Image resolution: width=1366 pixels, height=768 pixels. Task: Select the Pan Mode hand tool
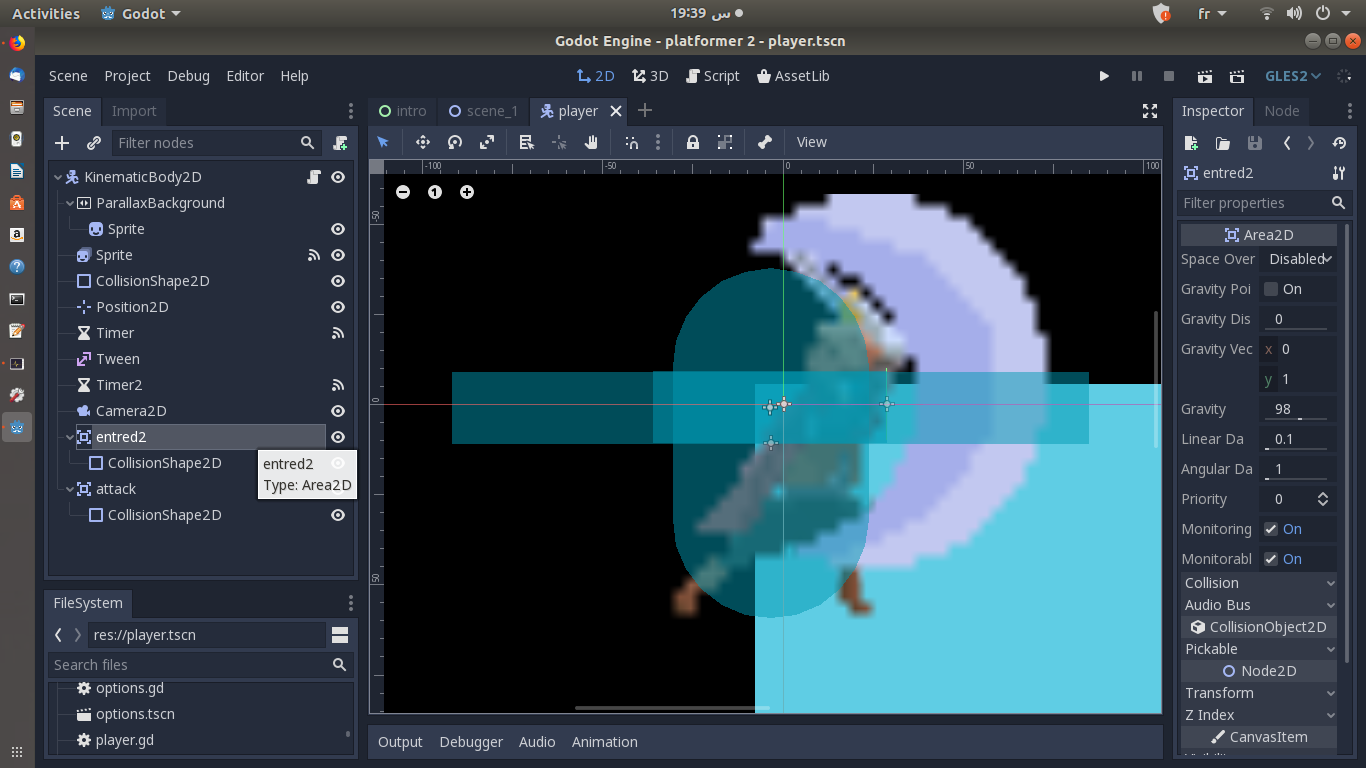coord(591,142)
